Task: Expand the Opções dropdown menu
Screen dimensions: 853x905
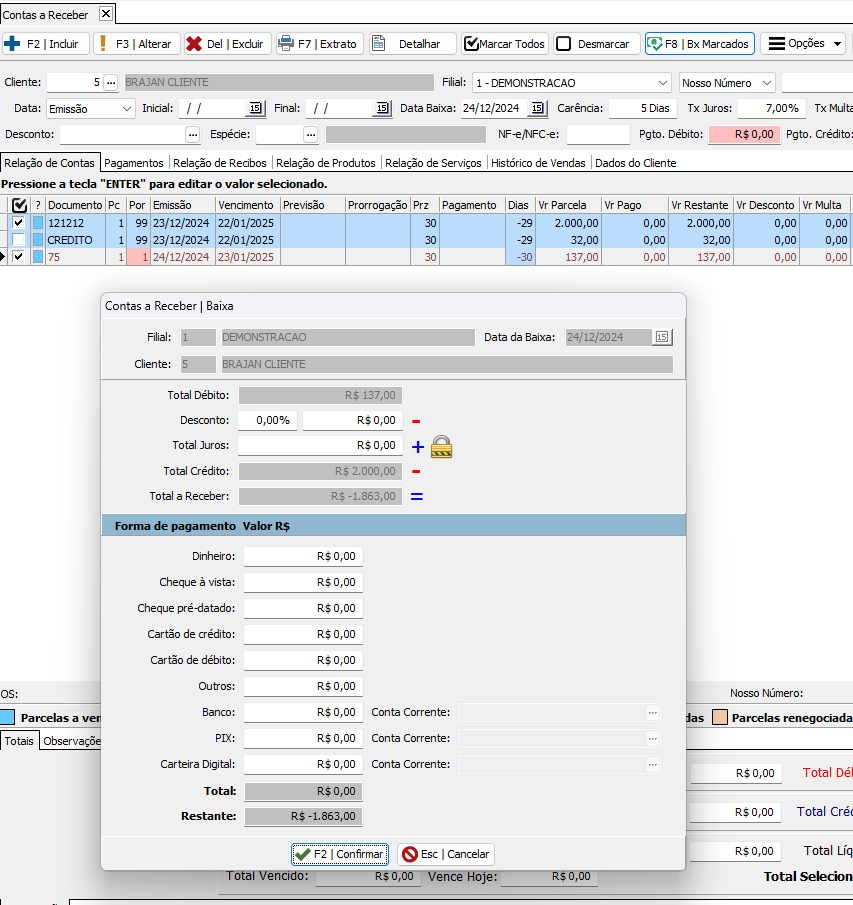Action: [x=802, y=44]
